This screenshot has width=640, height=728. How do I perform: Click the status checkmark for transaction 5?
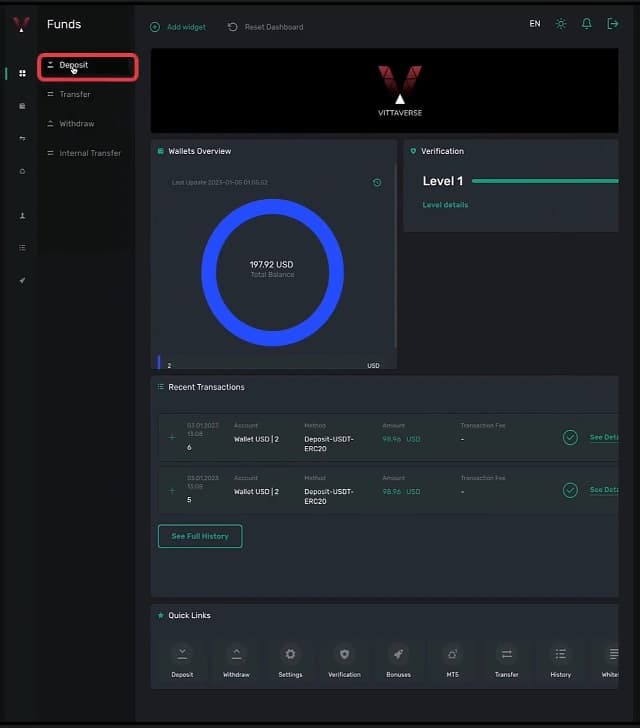point(570,490)
